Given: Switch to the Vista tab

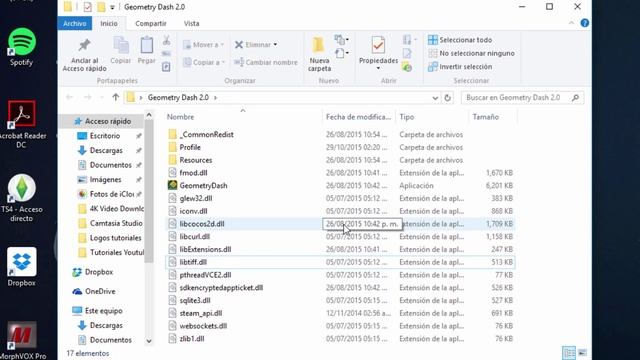Looking at the screenshot, I should click(191, 24).
